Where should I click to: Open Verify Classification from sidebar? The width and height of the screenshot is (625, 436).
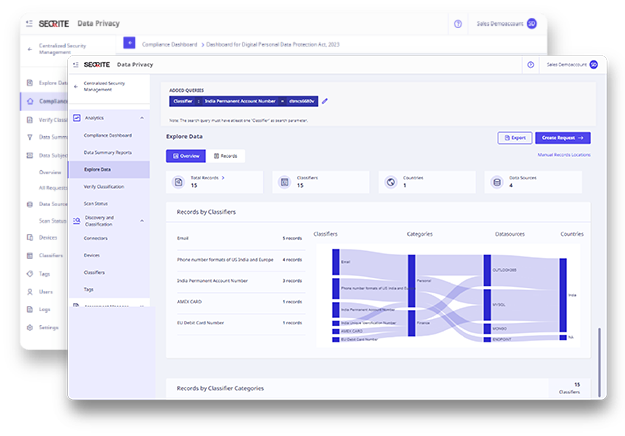[104, 186]
